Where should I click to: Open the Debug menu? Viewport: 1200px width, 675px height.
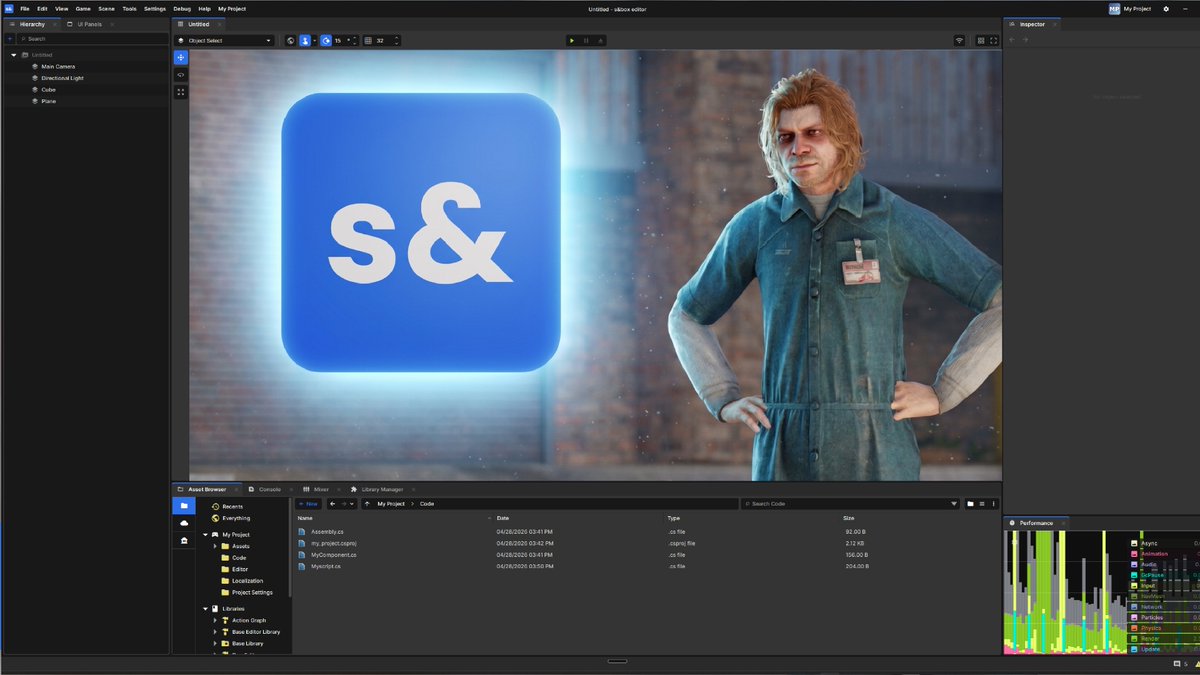click(x=182, y=8)
